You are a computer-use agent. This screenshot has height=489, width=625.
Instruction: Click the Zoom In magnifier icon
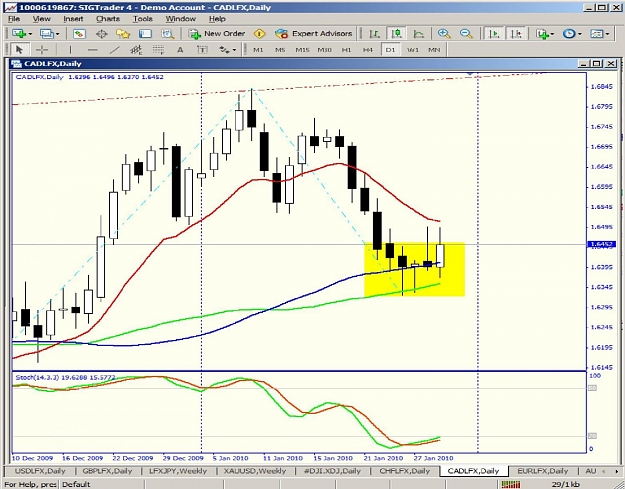point(444,34)
